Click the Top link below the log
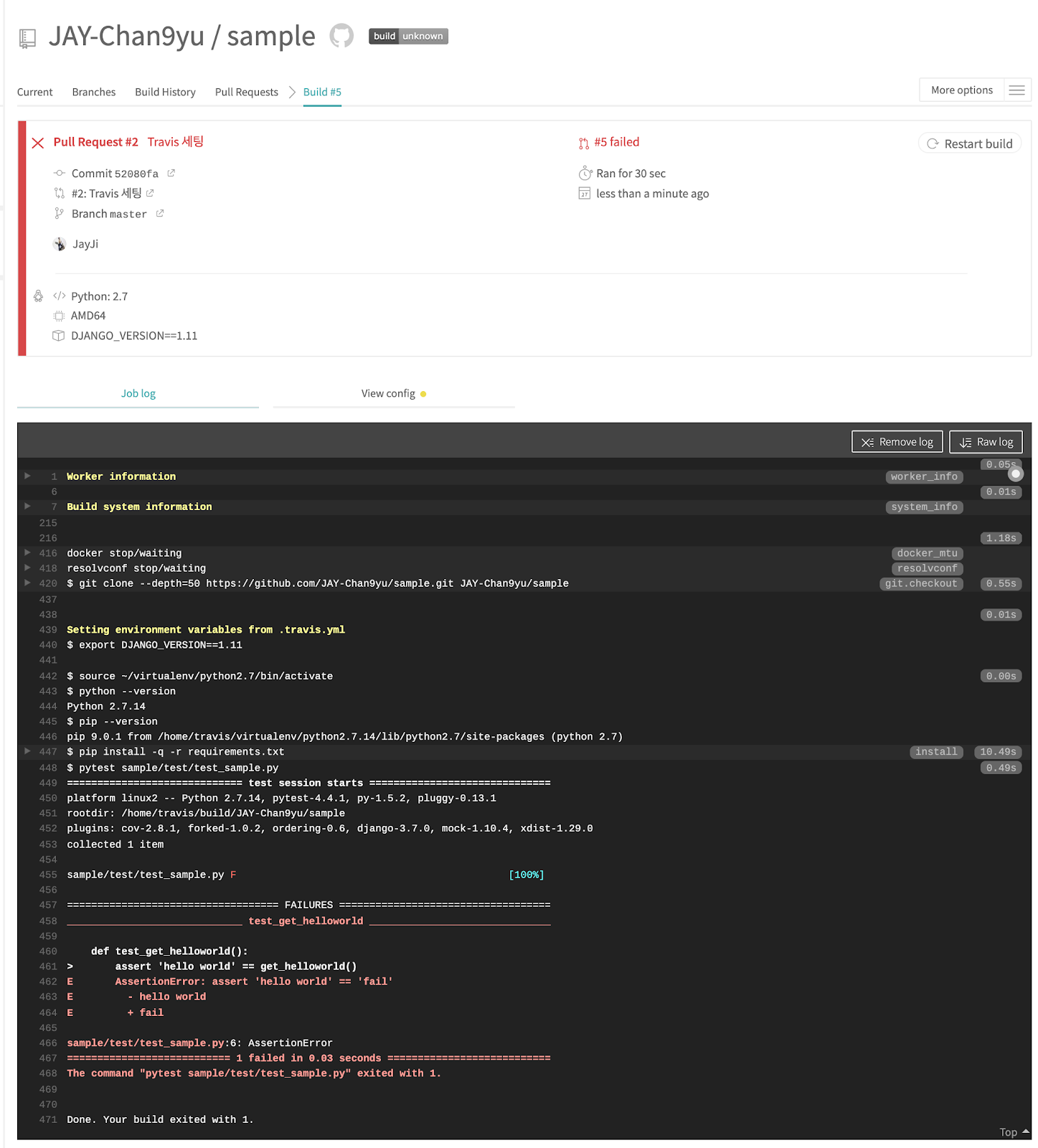 tap(1014, 1132)
